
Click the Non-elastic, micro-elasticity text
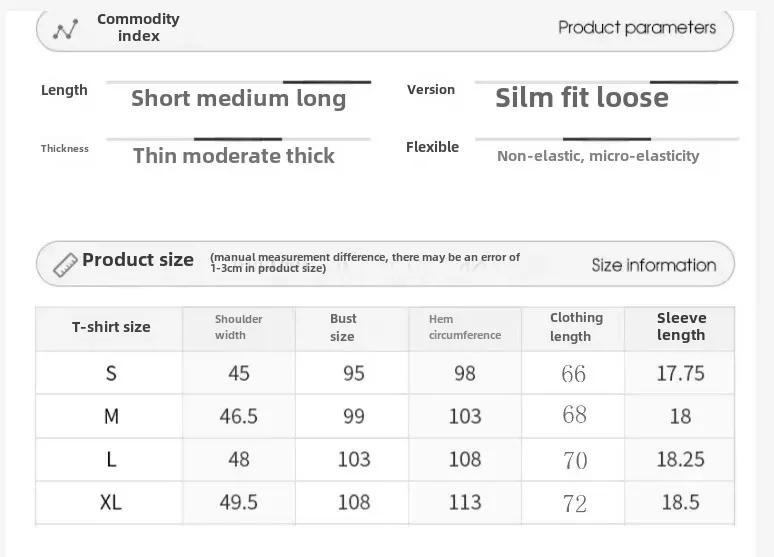(598, 156)
